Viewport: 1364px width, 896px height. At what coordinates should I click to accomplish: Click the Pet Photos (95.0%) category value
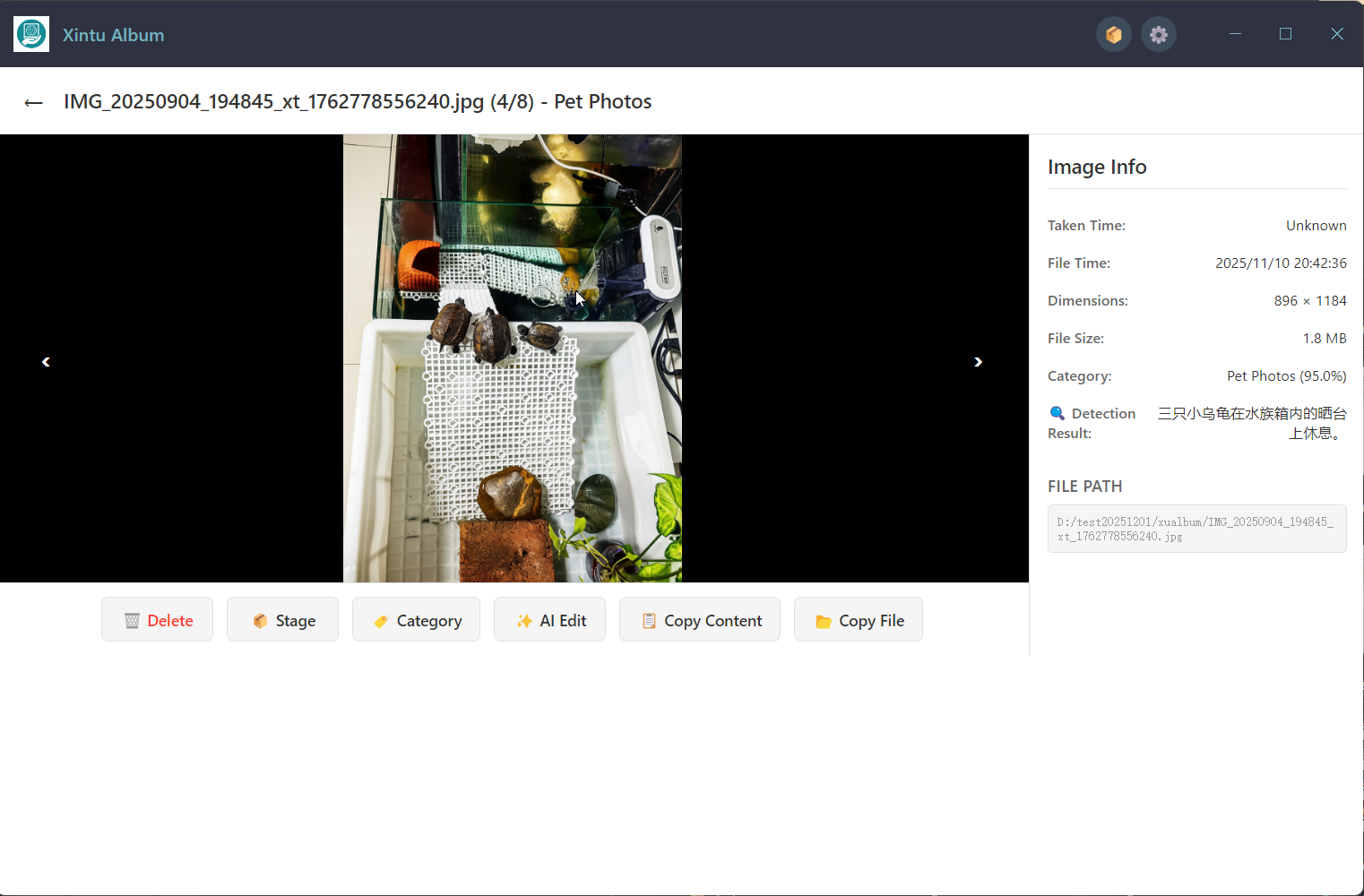[x=1286, y=376]
